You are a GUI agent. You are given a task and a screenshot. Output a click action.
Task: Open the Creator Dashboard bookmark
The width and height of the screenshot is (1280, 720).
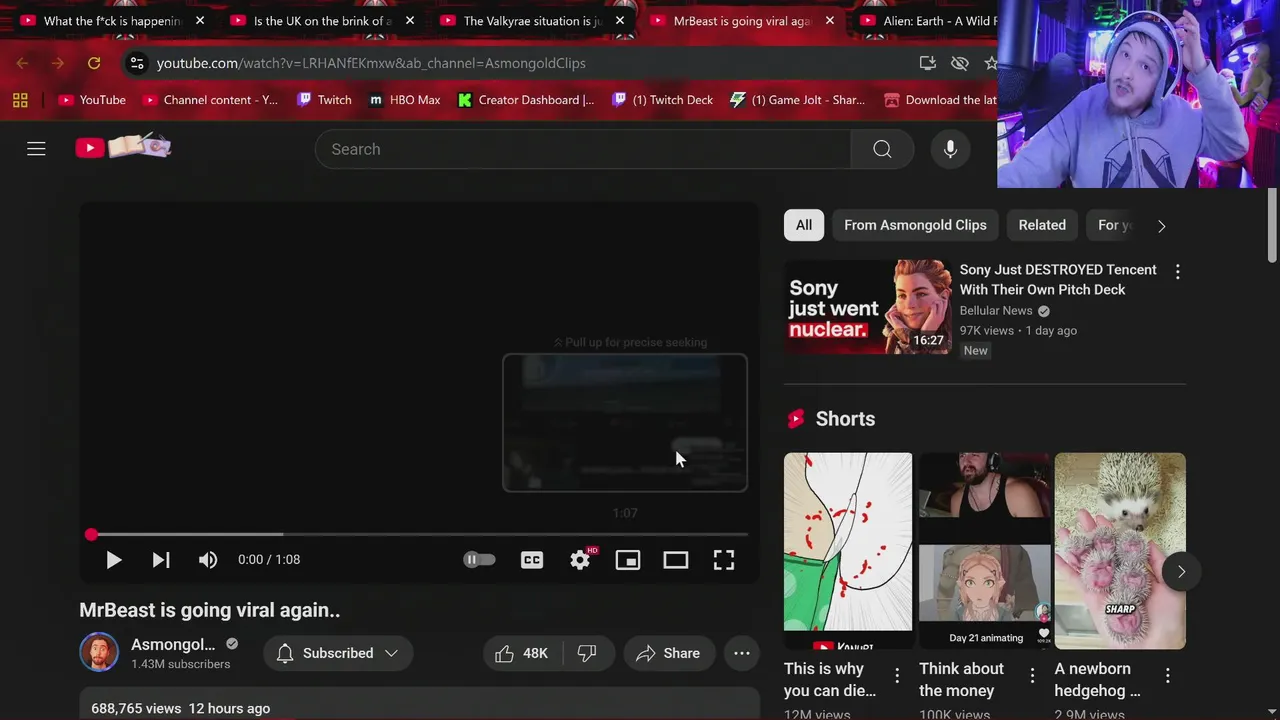[526, 100]
